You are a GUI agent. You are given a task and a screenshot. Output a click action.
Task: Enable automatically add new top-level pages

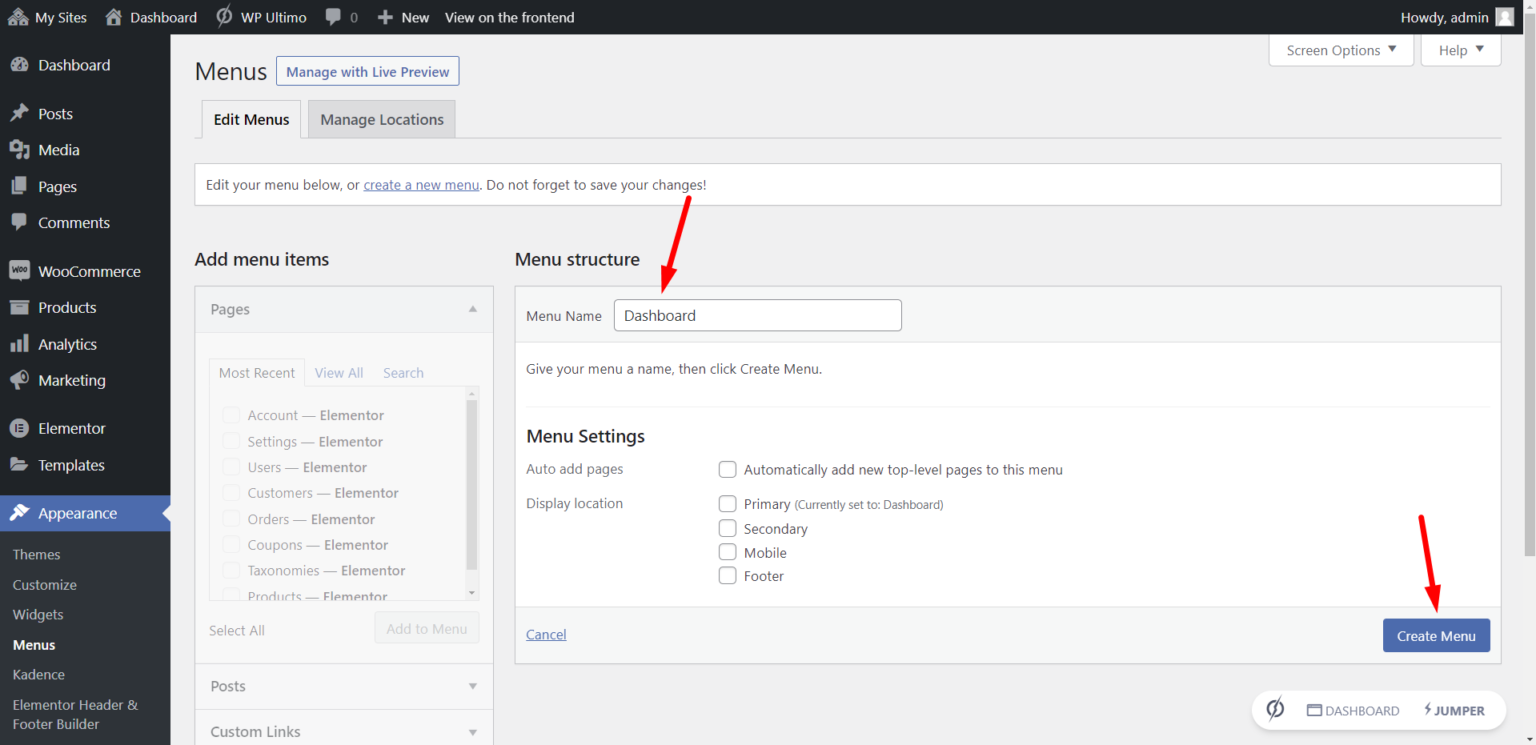(727, 469)
